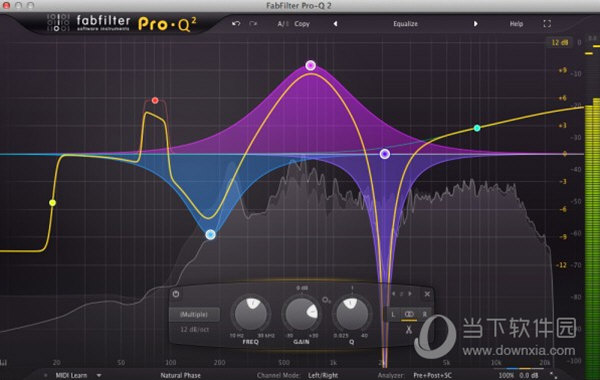This screenshot has height=380, width=600.
Task: Click the FabFilter Pro-Q 2 logo
Action: [122, 23]
